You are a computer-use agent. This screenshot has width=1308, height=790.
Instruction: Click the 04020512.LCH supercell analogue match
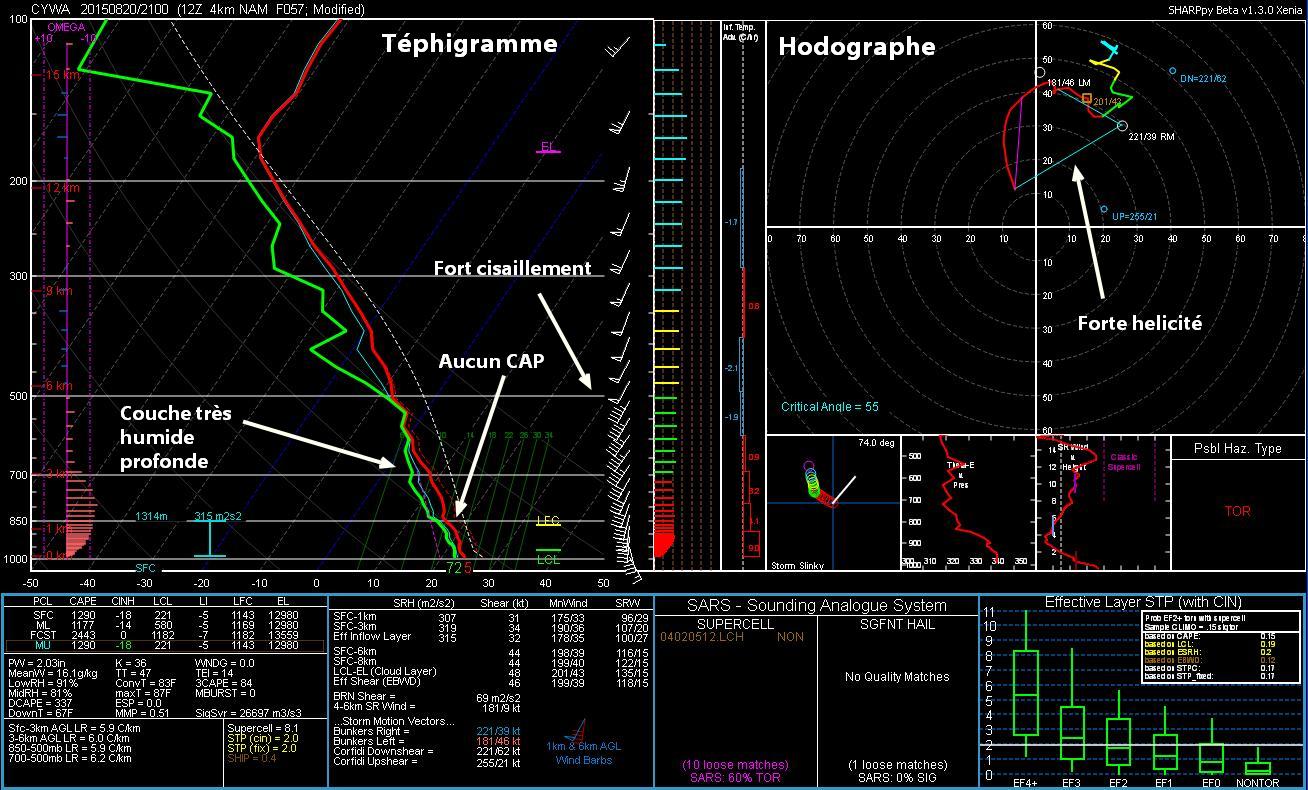[702, 636]
